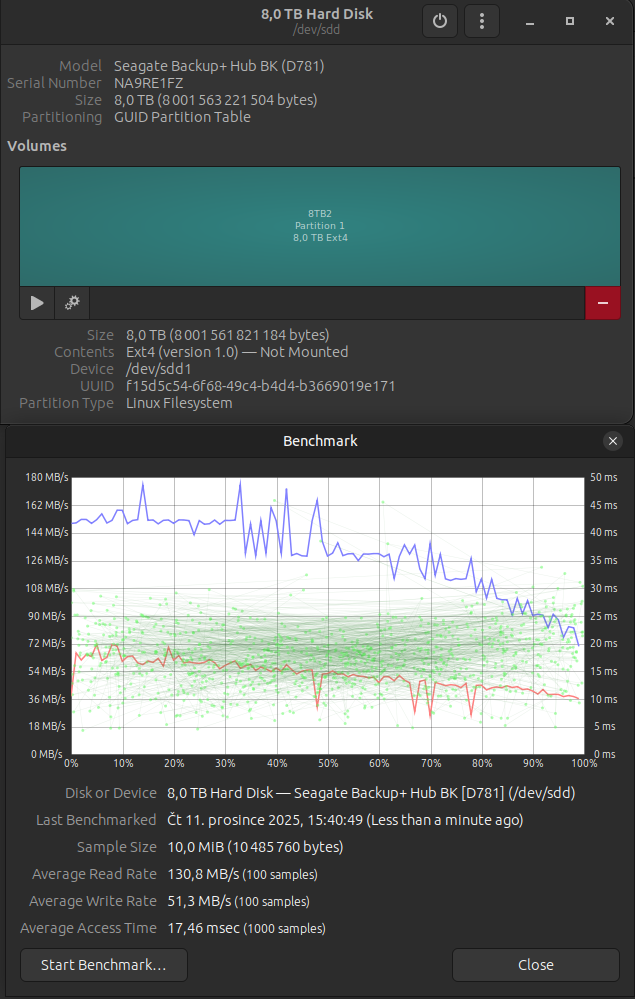635x999 pixels.
Task: Open additional partition options gear menu
Action: coord(72,303)
